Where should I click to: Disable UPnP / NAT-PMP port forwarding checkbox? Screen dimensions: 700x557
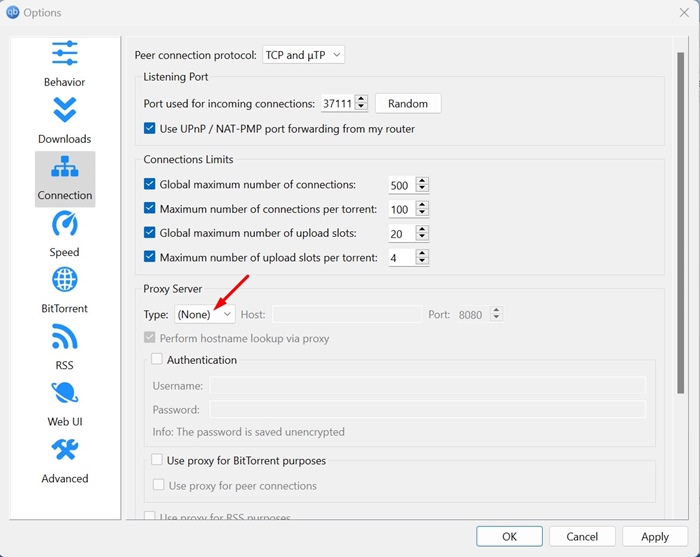click(x=150, y=129)
